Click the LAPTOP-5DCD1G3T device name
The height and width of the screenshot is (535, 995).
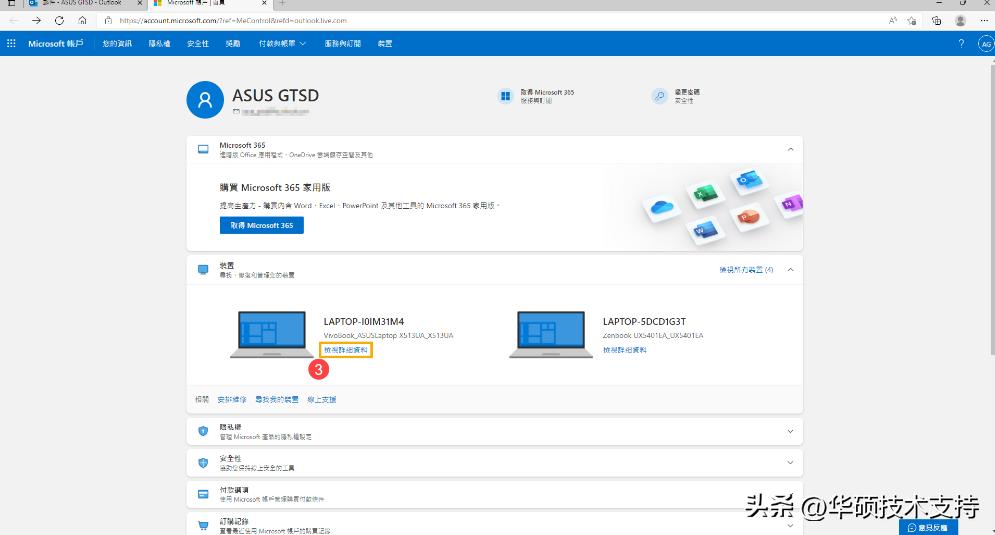point(644,321)
